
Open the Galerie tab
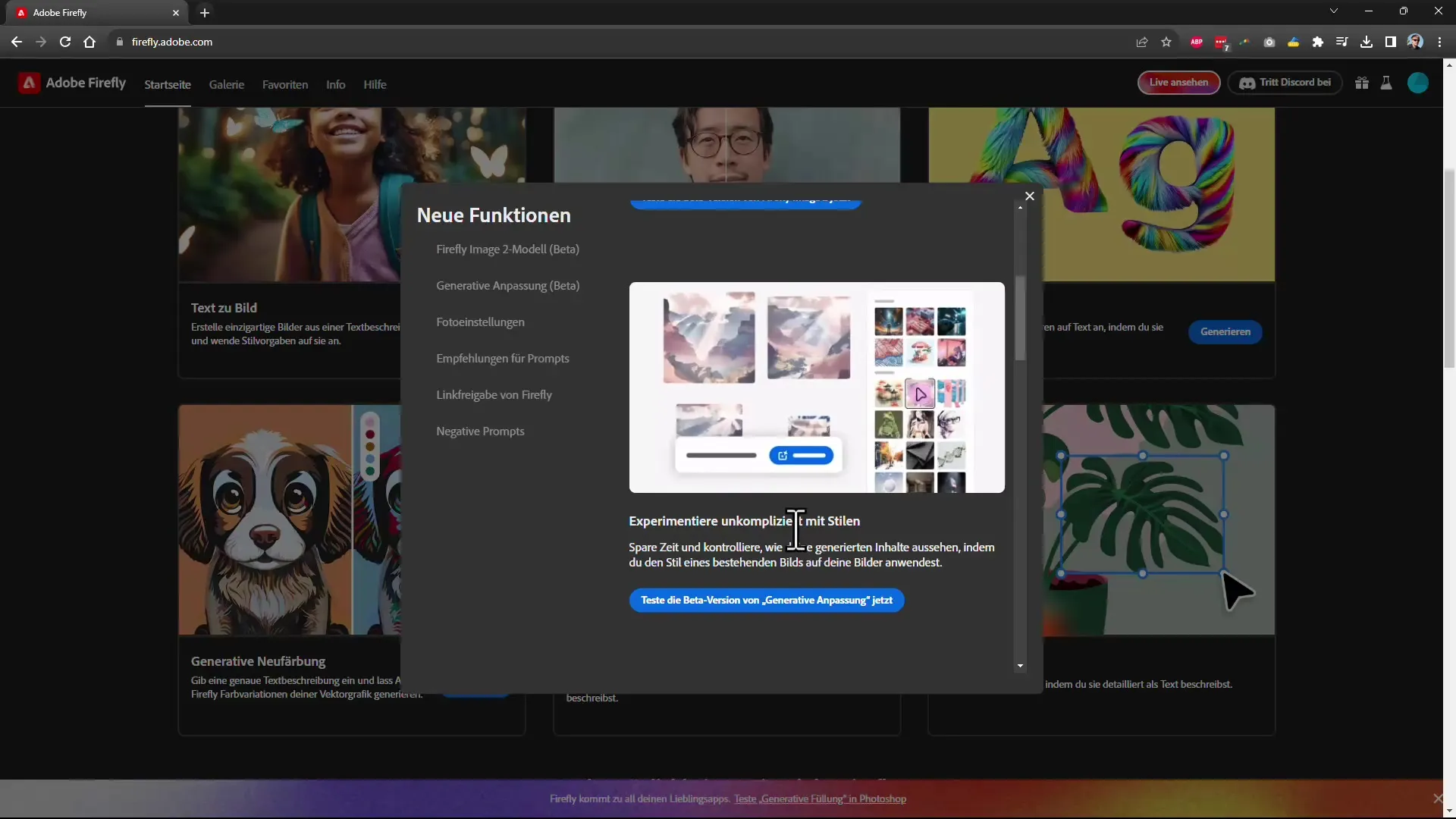point(227,84)
